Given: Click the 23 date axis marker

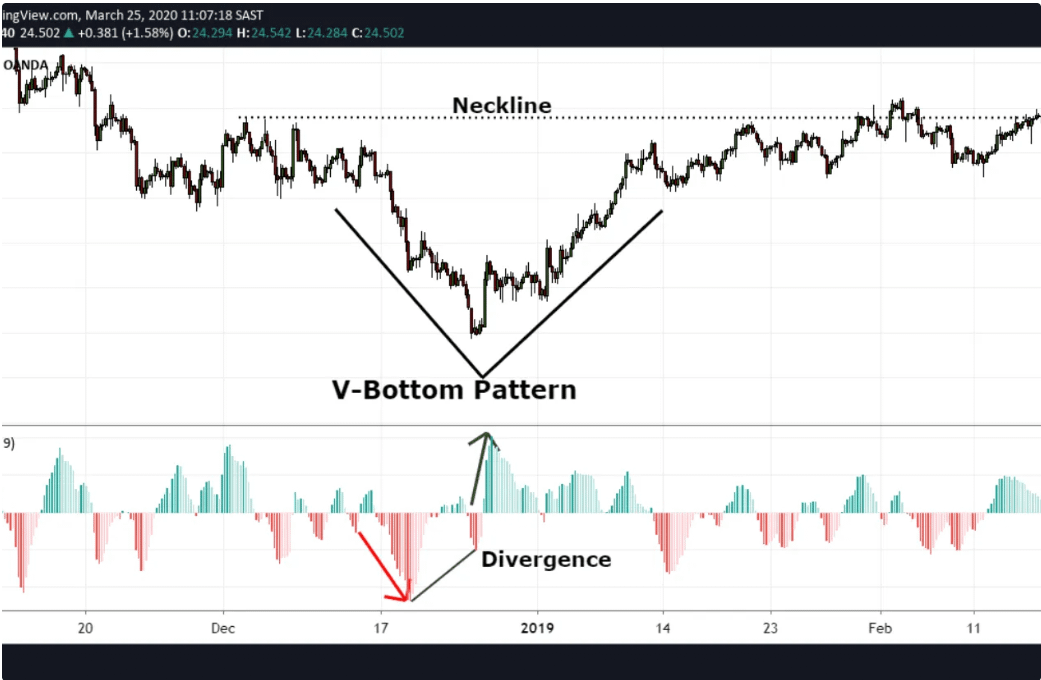Looking at the screenshot, I should coord(771,628).
